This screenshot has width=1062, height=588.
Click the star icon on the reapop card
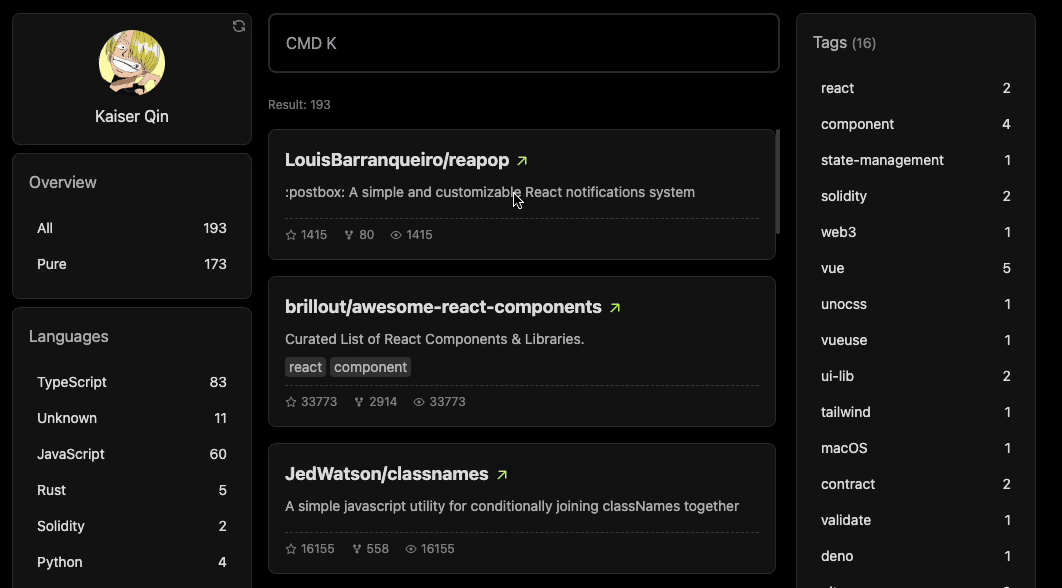(x=291, y=234)
